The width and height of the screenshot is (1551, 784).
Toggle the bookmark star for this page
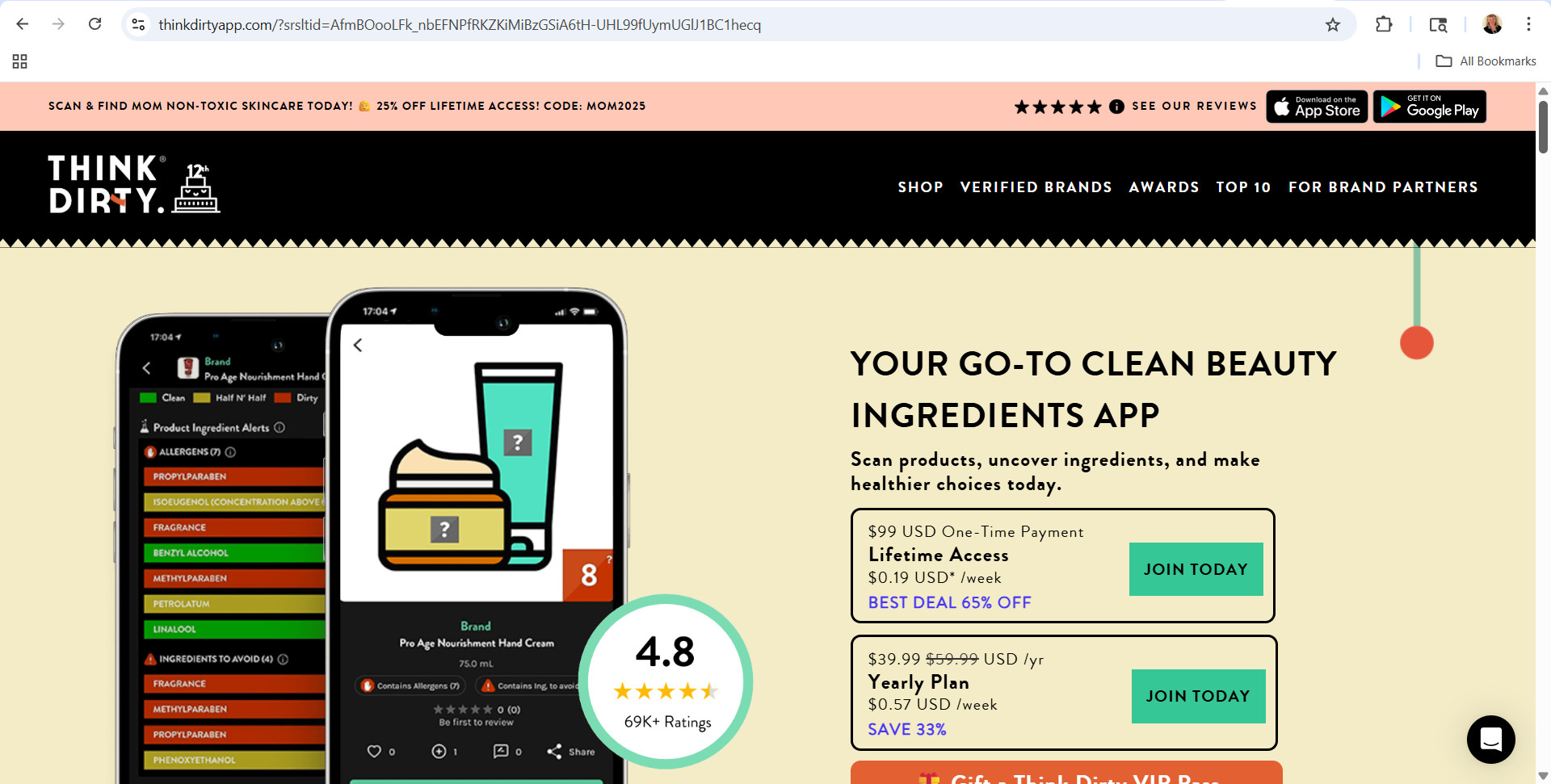(1332, 25)
